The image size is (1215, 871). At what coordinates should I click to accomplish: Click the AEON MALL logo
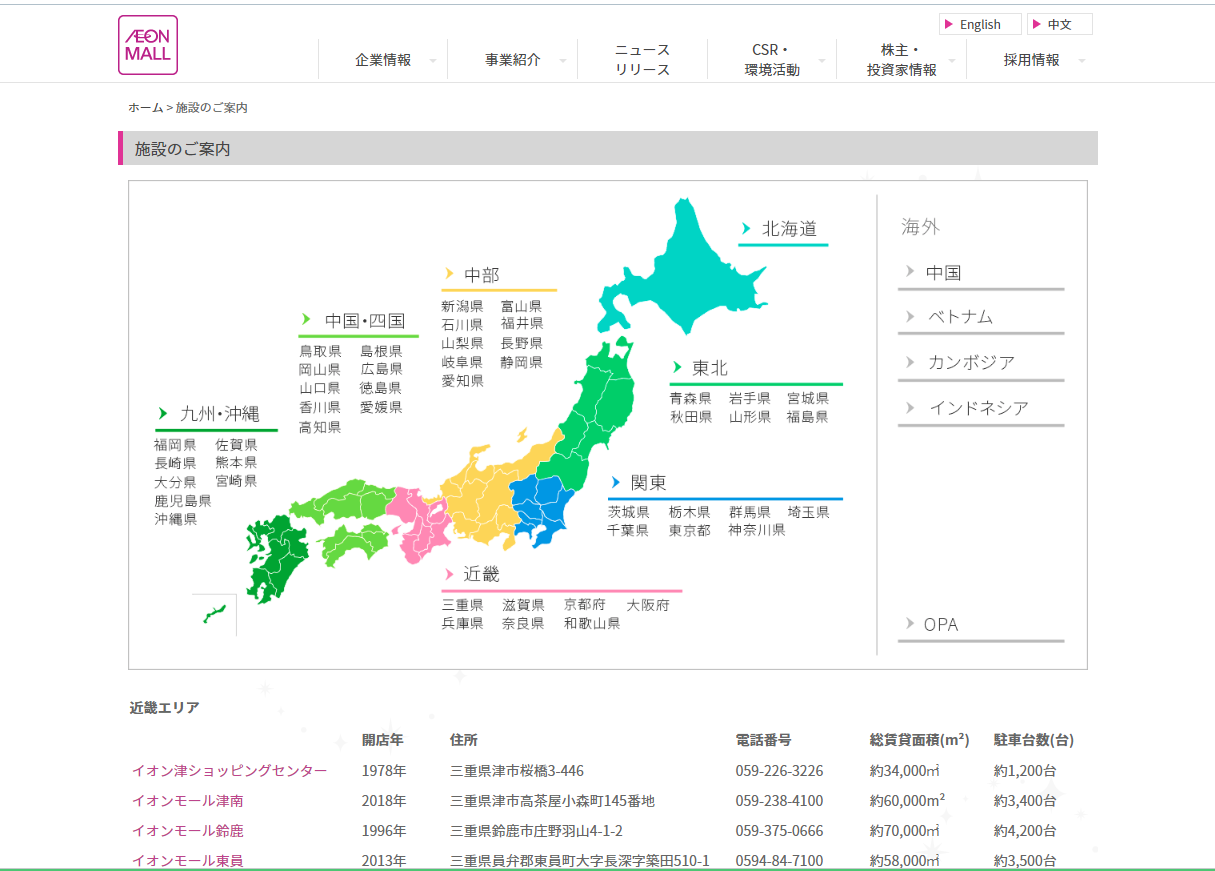(x=148, y=45)
